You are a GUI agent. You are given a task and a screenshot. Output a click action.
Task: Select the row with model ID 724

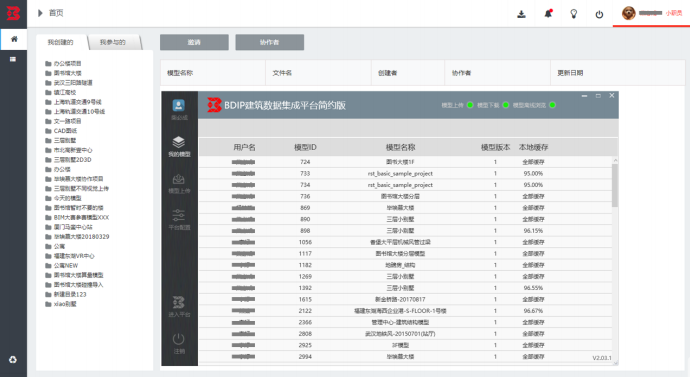(405, 162)
